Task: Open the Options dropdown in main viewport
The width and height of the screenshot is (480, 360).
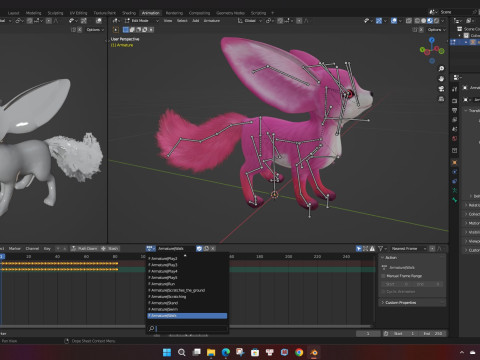Action: click(436, 30)
